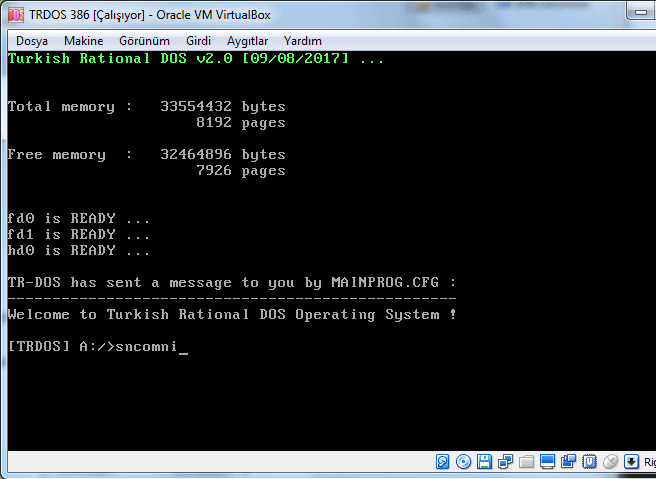Click the 7926 pages value
This screenshot has height=479, width=656.
pyautogui.click(x=241, y=171)
